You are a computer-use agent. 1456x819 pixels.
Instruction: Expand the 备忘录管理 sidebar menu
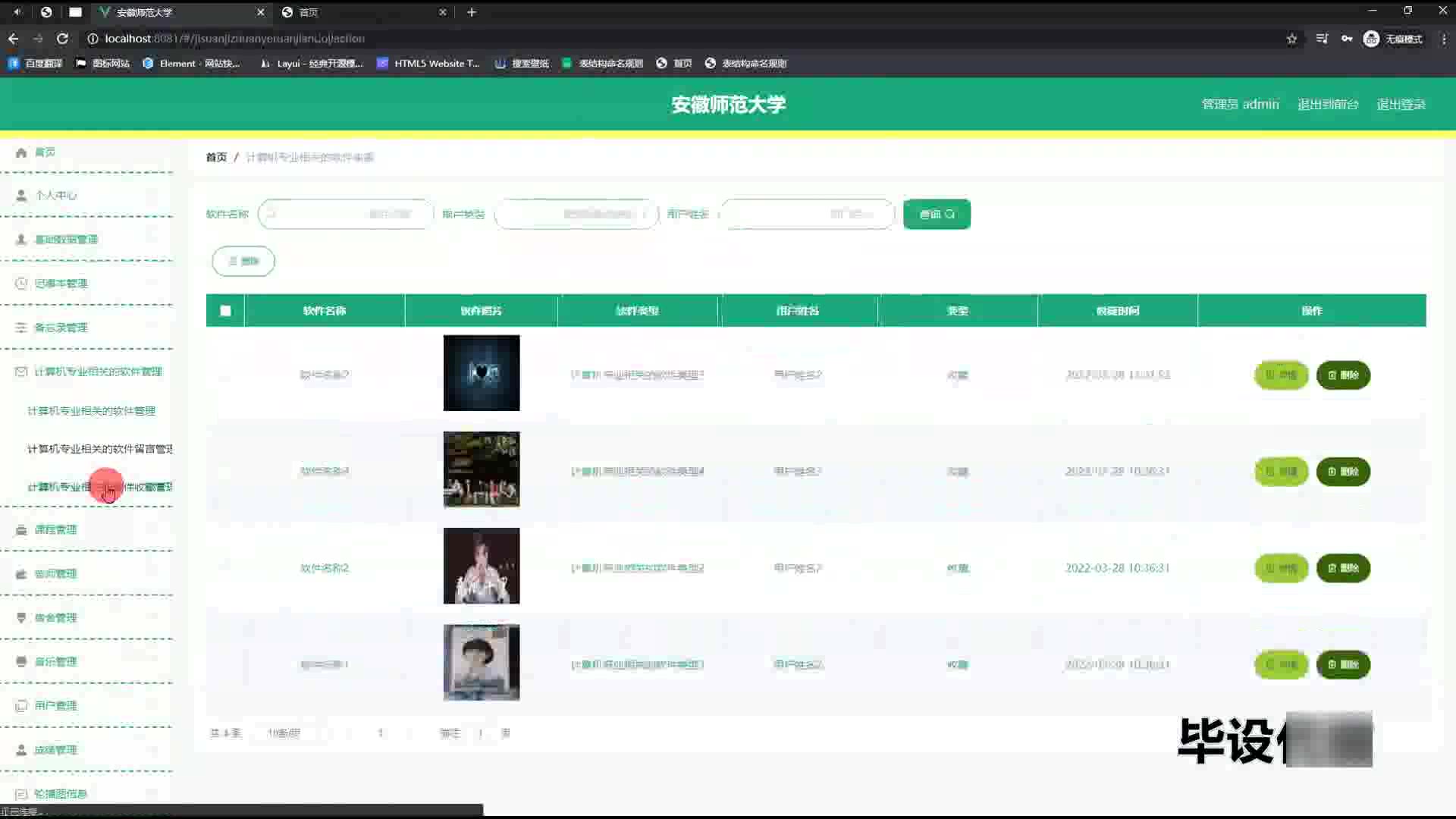tap(61, 328)
